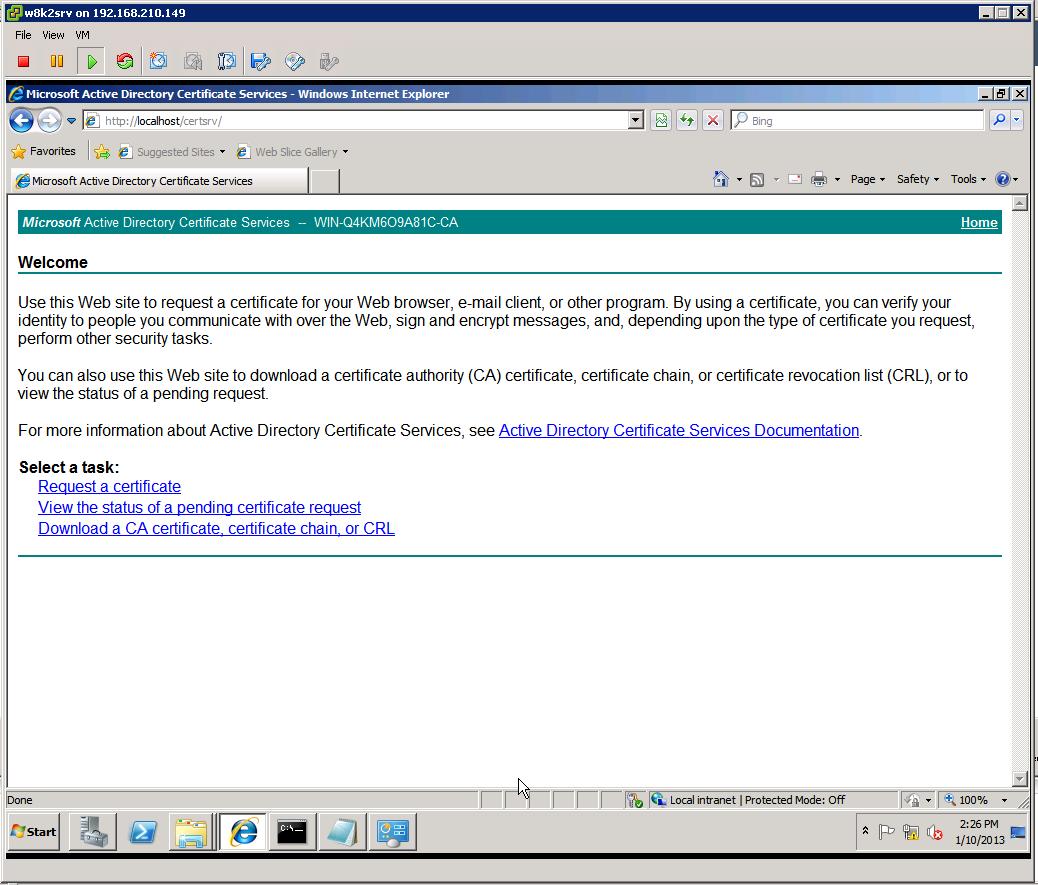Click the Read Mail envelope icon
Viewport: 1038px width, 885px height.
click(x=795, y=179)
